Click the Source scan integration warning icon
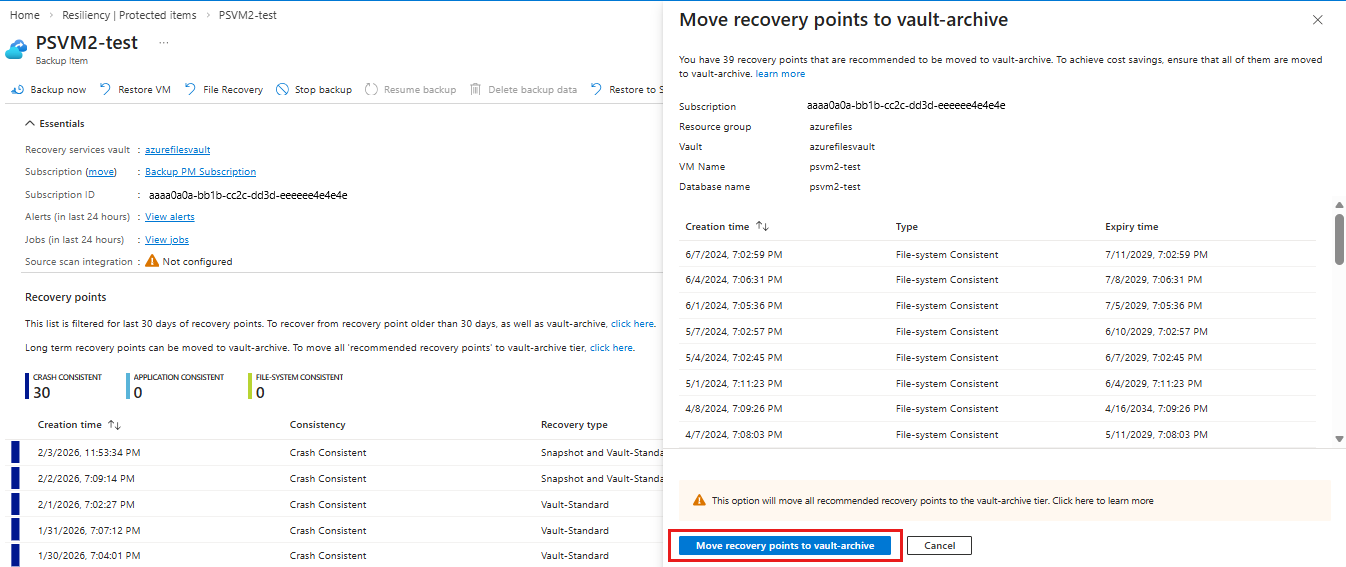Image resolution: width=1346 pixels, height=567 pixels. click(x=152, y=261)
